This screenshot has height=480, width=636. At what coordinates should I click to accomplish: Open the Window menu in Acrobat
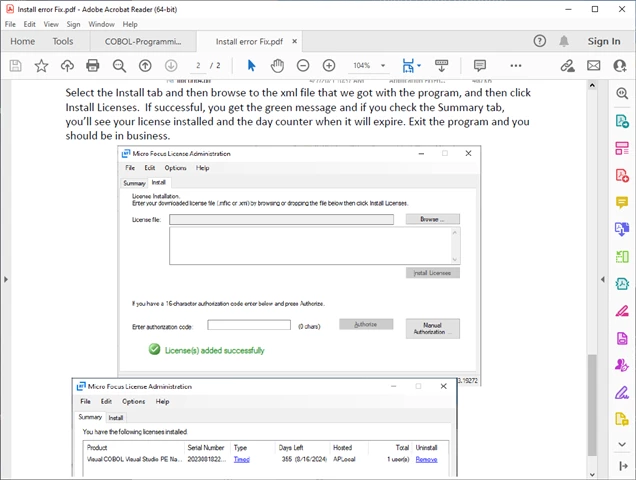101,24
